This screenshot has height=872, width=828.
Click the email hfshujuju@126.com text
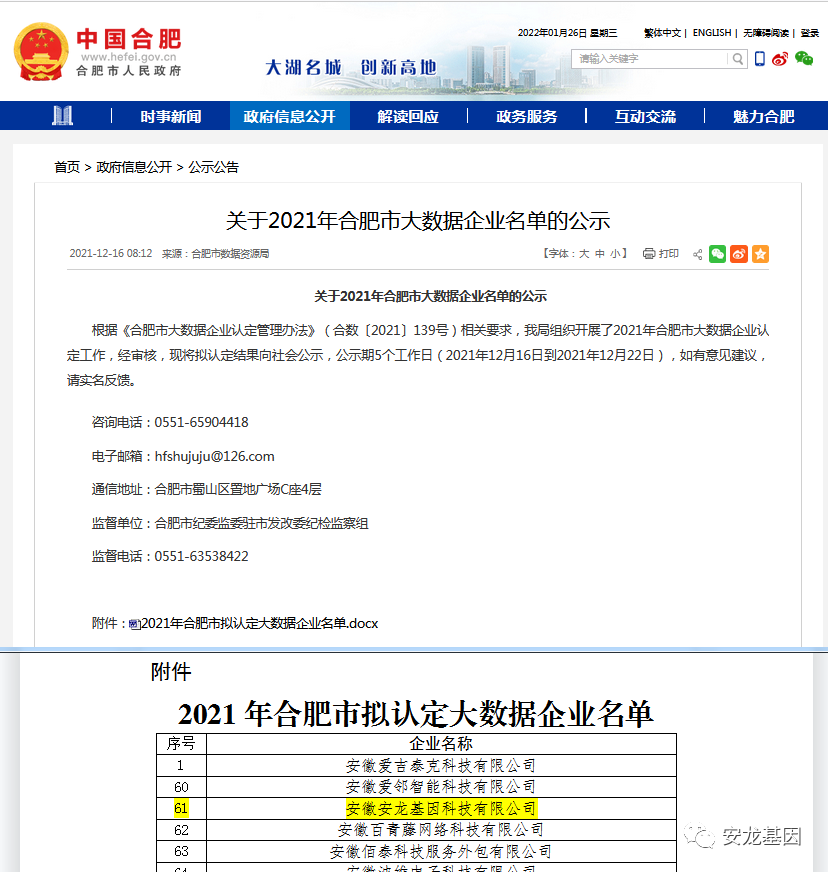tap(214, 456)
